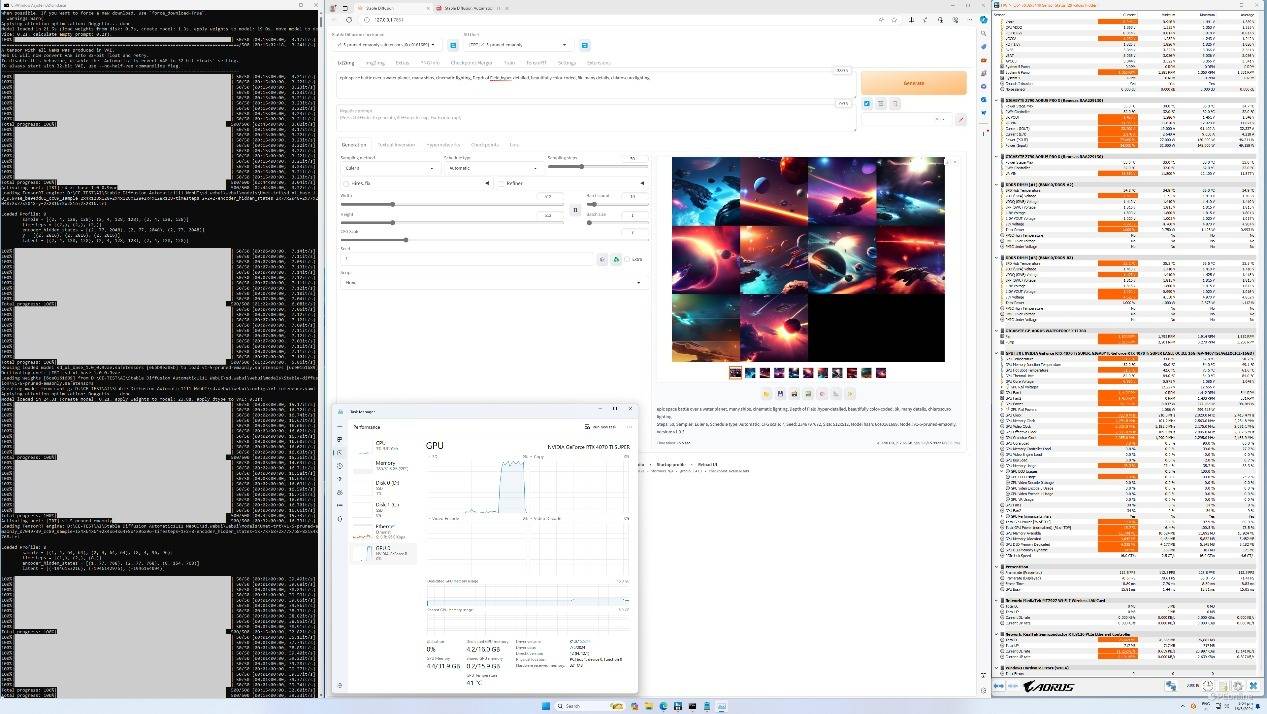Switch to the Textual Inversion sub-tab
This screenshot has height=714, width=1267.
click(x=397, y=145)
